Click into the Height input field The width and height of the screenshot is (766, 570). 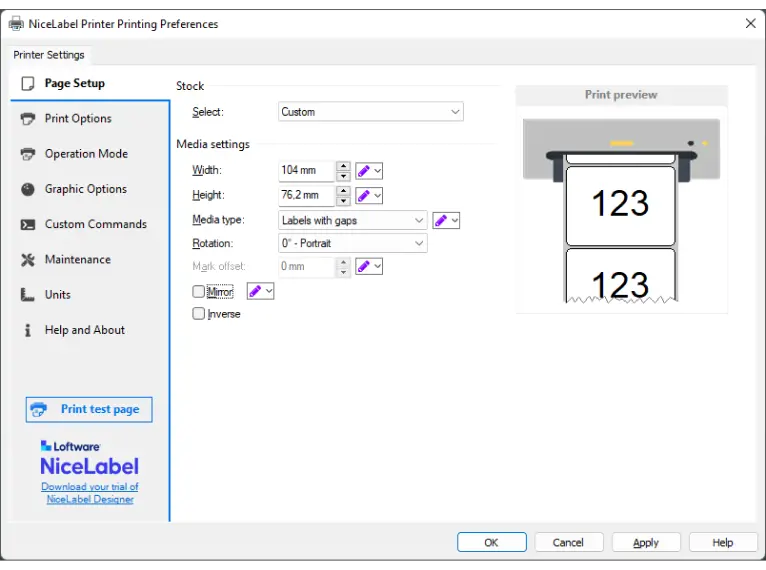point(306,196)
